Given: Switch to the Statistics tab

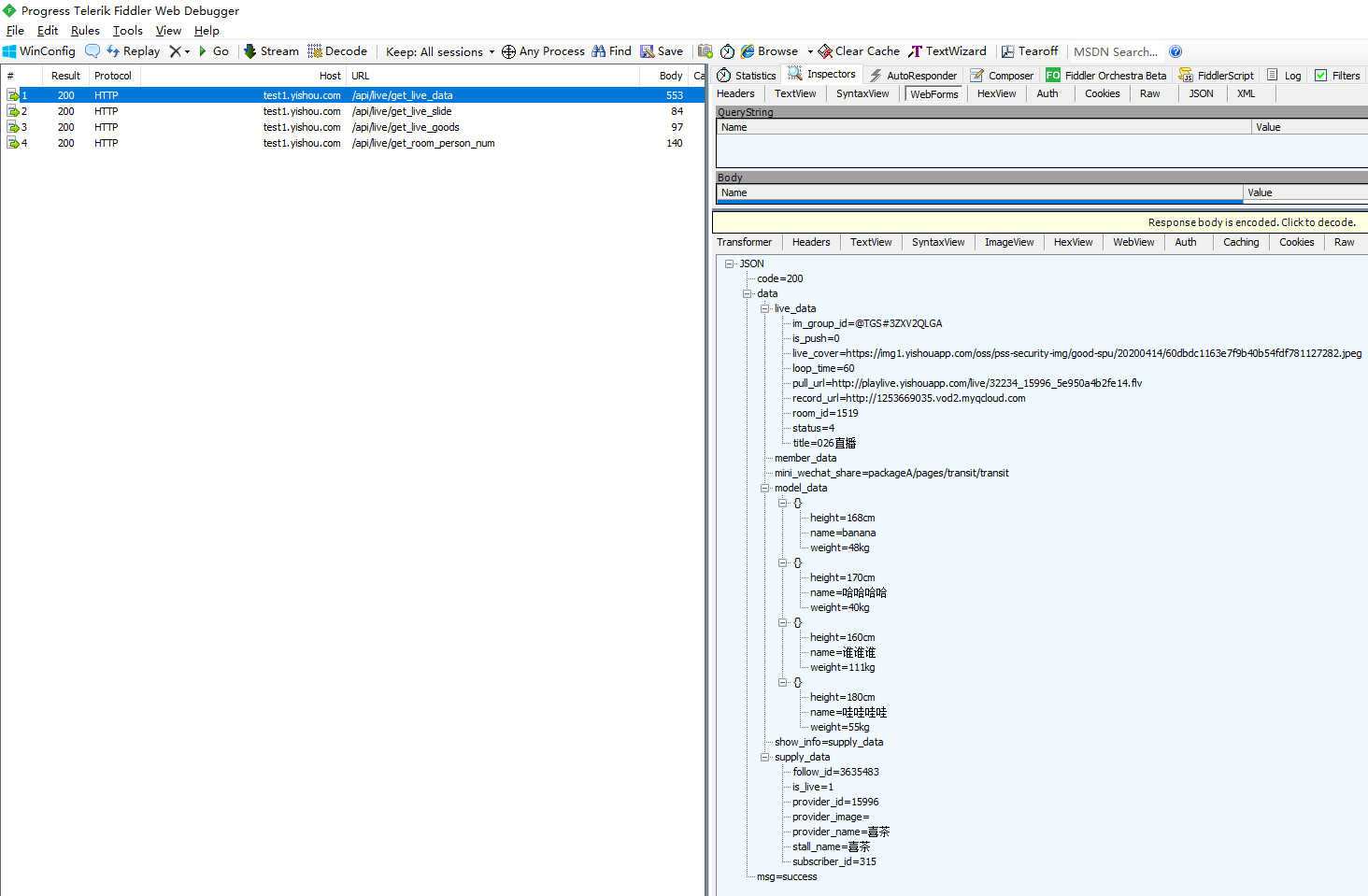Looking at the screenshot, I should [746, 76].
